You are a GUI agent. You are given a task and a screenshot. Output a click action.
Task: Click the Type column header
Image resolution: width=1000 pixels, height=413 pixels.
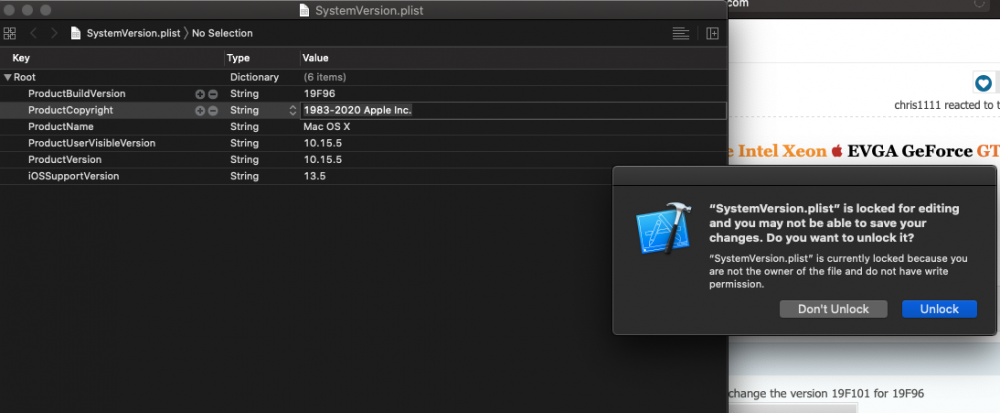(x=239, y=58)
